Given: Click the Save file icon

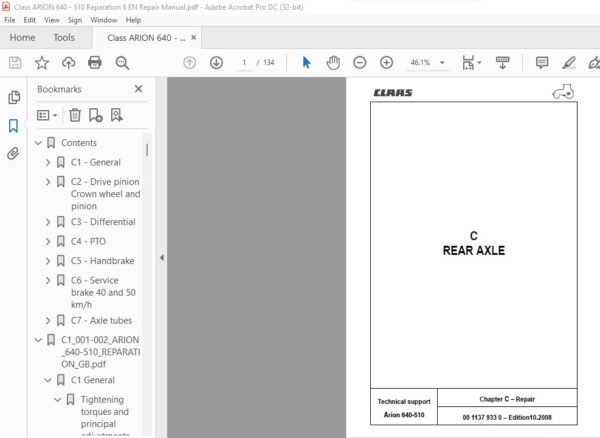Looking at the screenshot, I should pyautogui.click(x=15, y=62).
